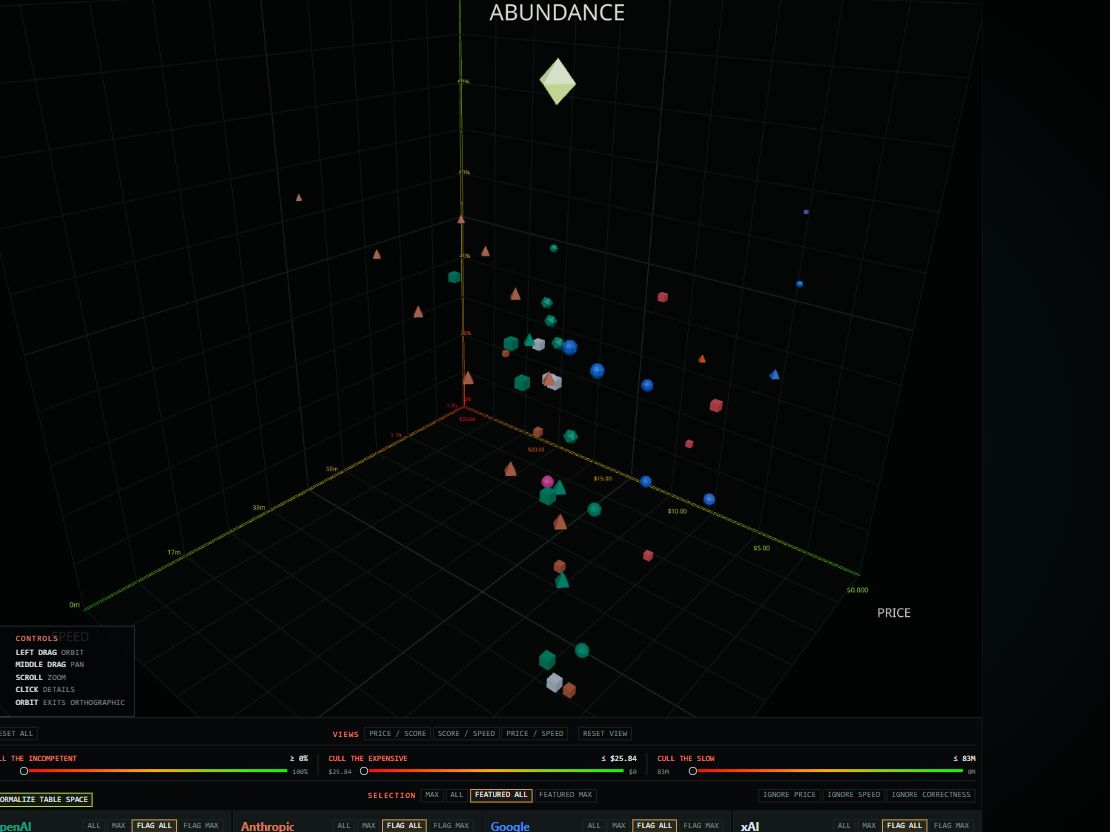Set selection to MAX
The height and width of the screenshot is (832, 1110).
(432, 794)
